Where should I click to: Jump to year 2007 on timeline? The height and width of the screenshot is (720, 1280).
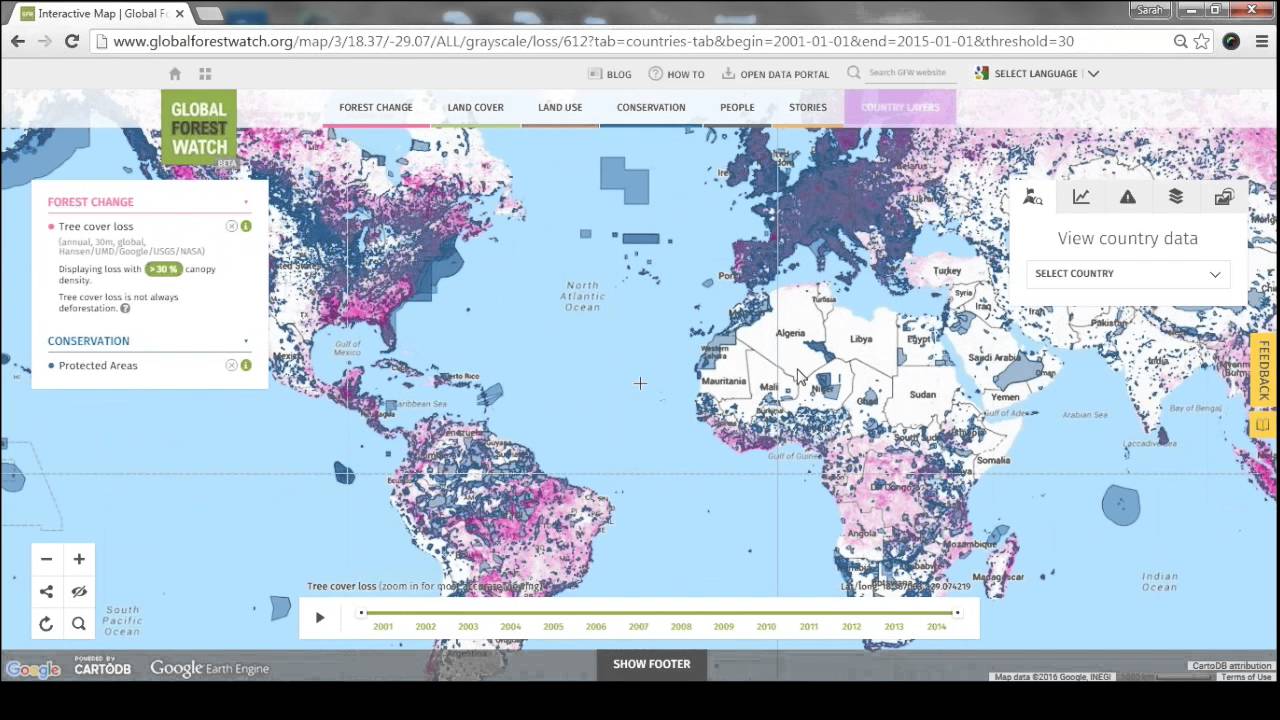(638, 627)
